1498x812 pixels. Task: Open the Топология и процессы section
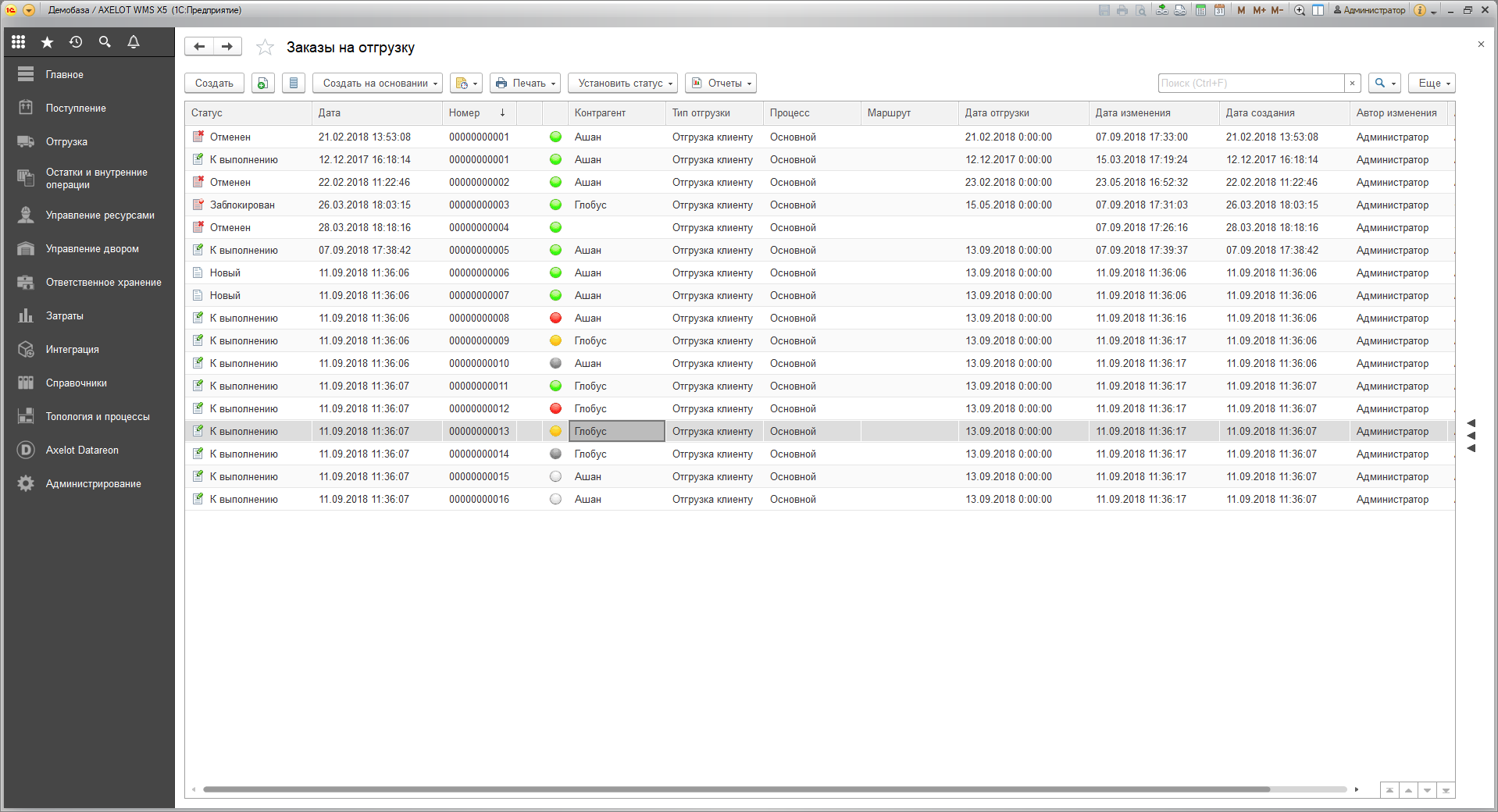click(x=89, y=416)
